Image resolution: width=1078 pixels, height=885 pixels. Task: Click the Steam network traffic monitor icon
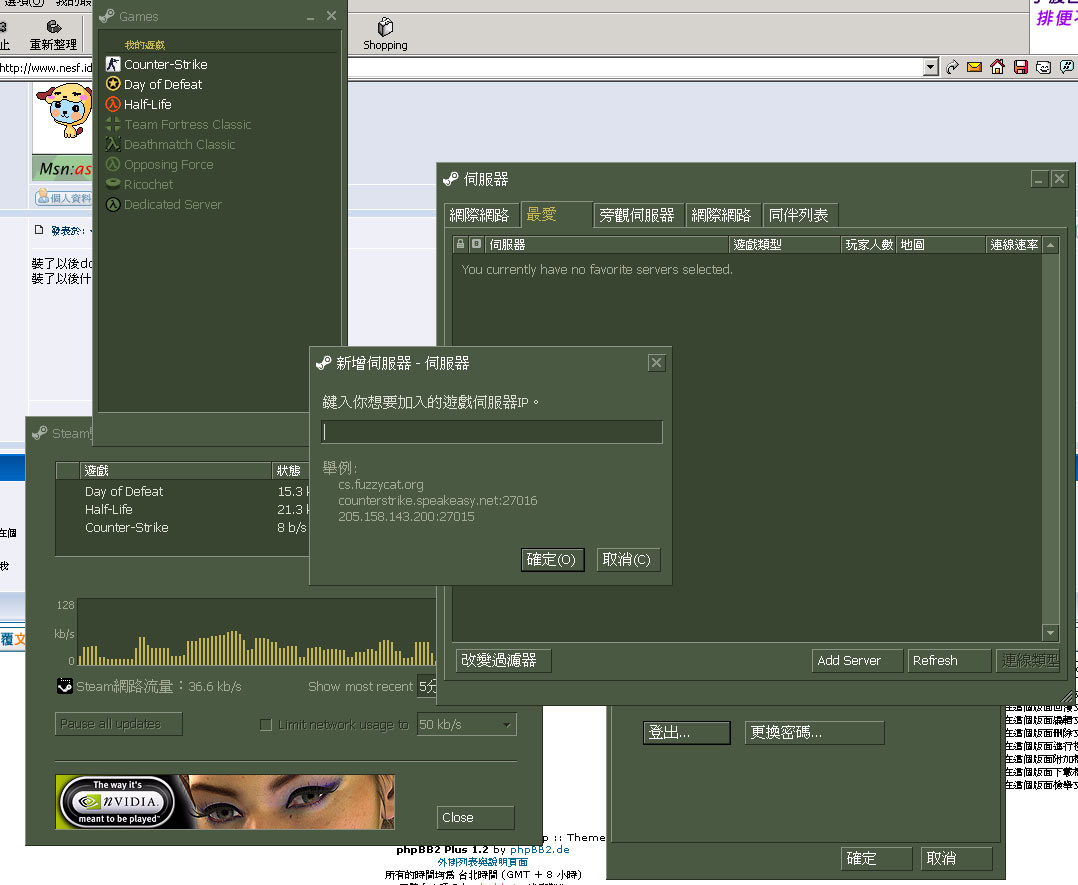point(65,686)
